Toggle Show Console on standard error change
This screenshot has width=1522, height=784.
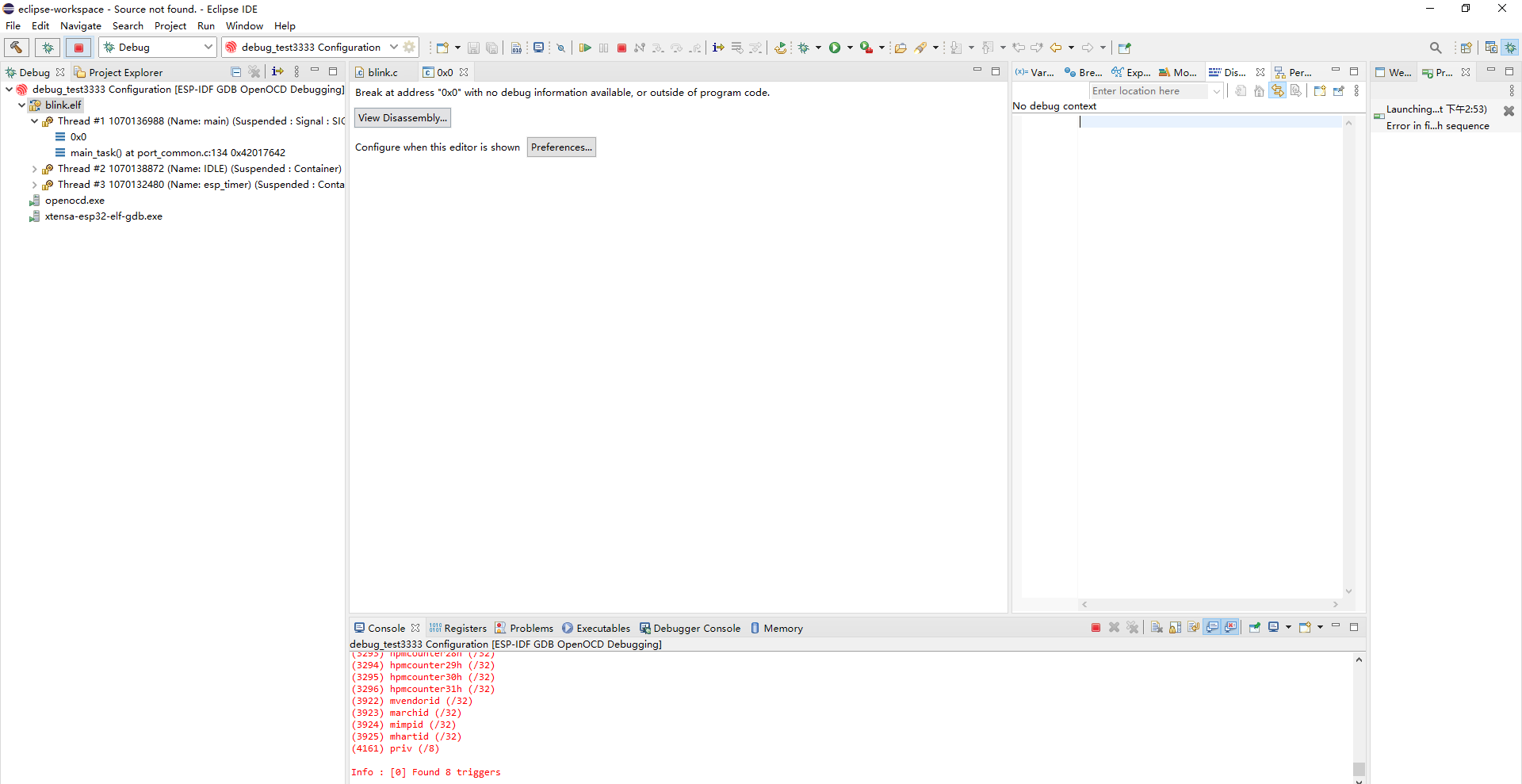[x=1231, y=628]
